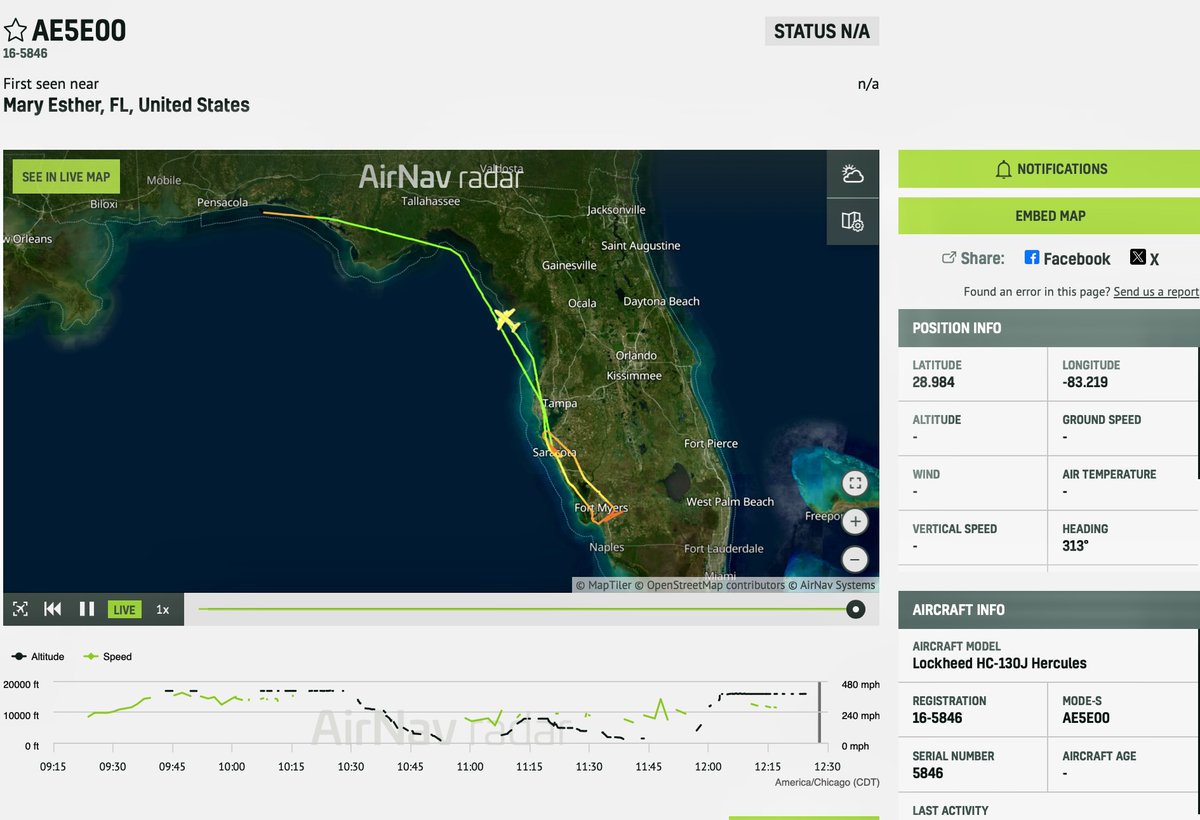Click the SEE IN LIVE MAP button

pos(66,177)
